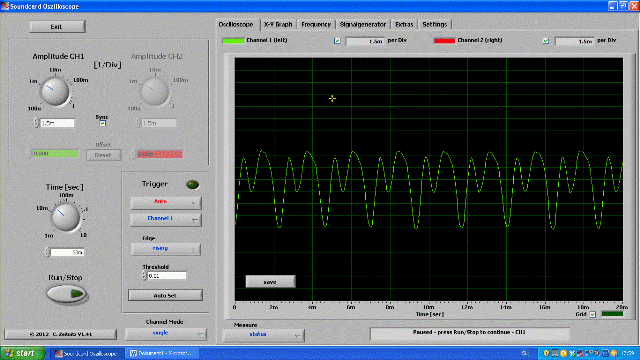Click the green Trigger indicator LED
Viewport: 640px width, 360px height.
[x=193, y=185]
